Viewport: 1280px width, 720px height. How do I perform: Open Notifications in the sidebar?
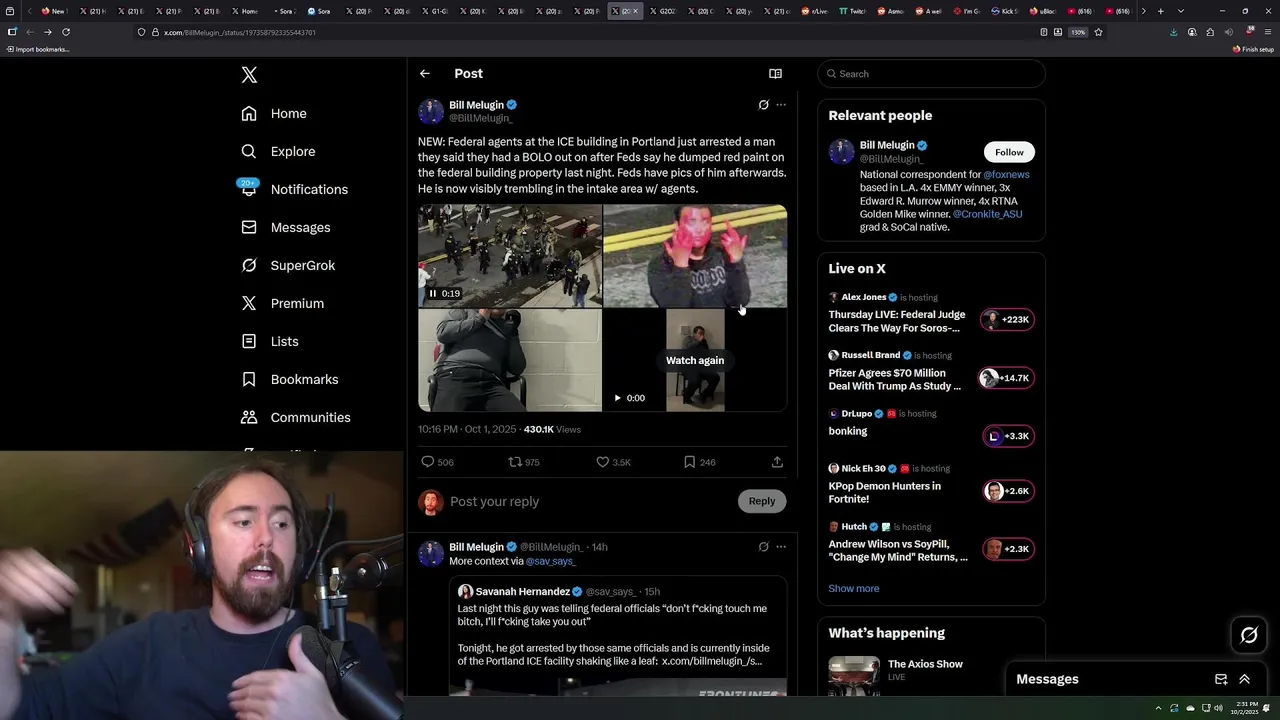coord(294,189)
